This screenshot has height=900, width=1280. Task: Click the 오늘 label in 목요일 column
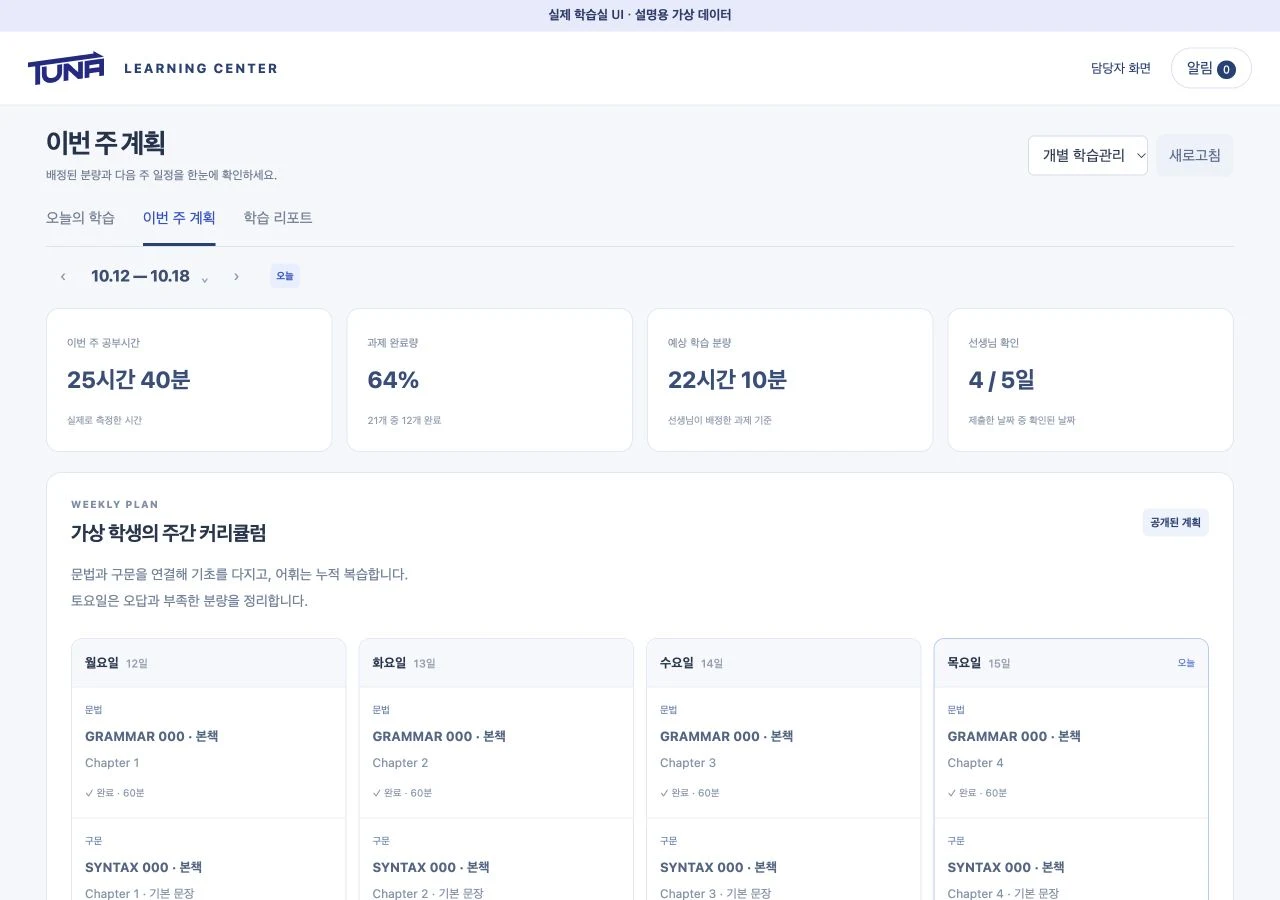pos(1186,663)
